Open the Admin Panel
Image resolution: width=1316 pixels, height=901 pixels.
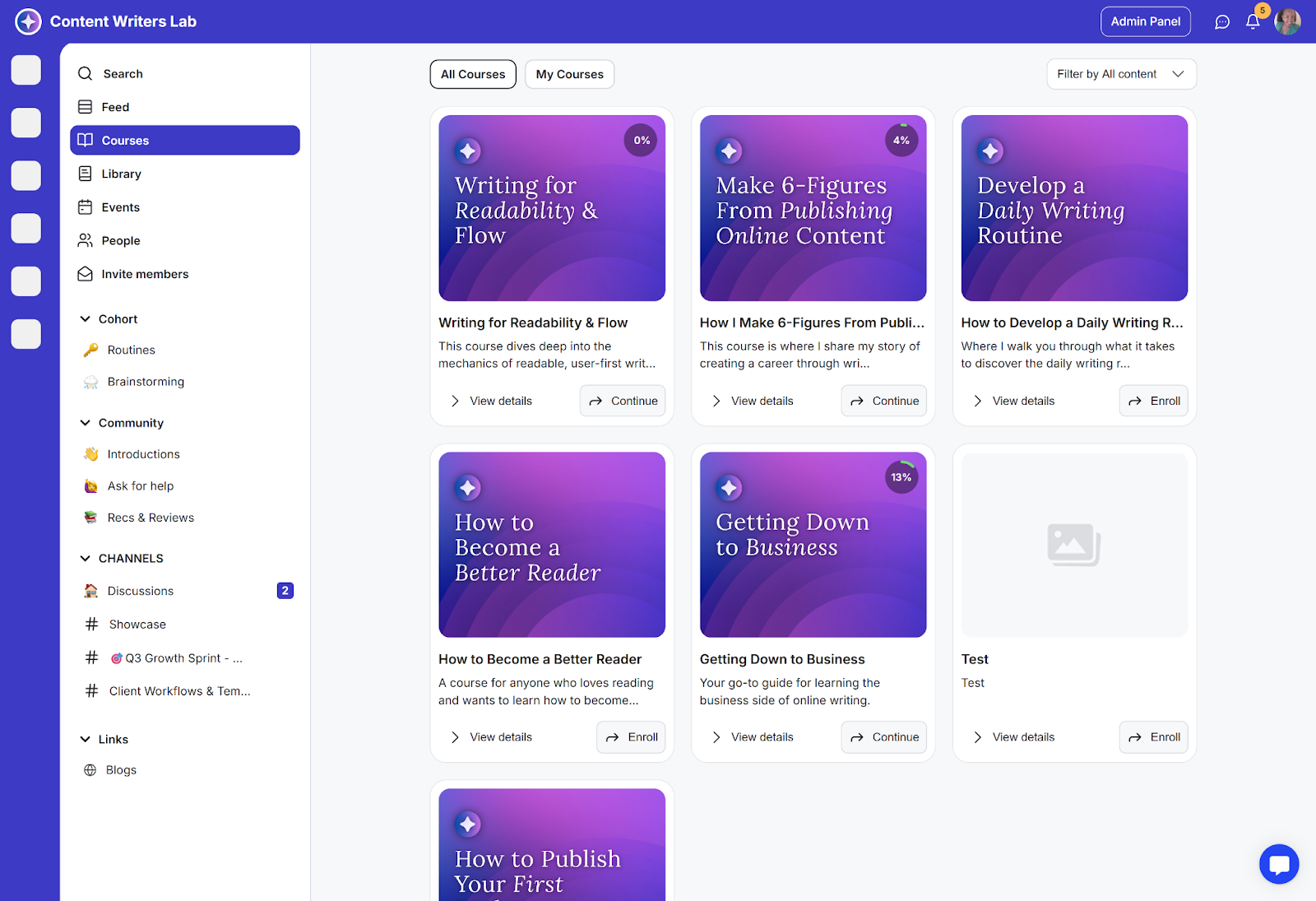1145,21
